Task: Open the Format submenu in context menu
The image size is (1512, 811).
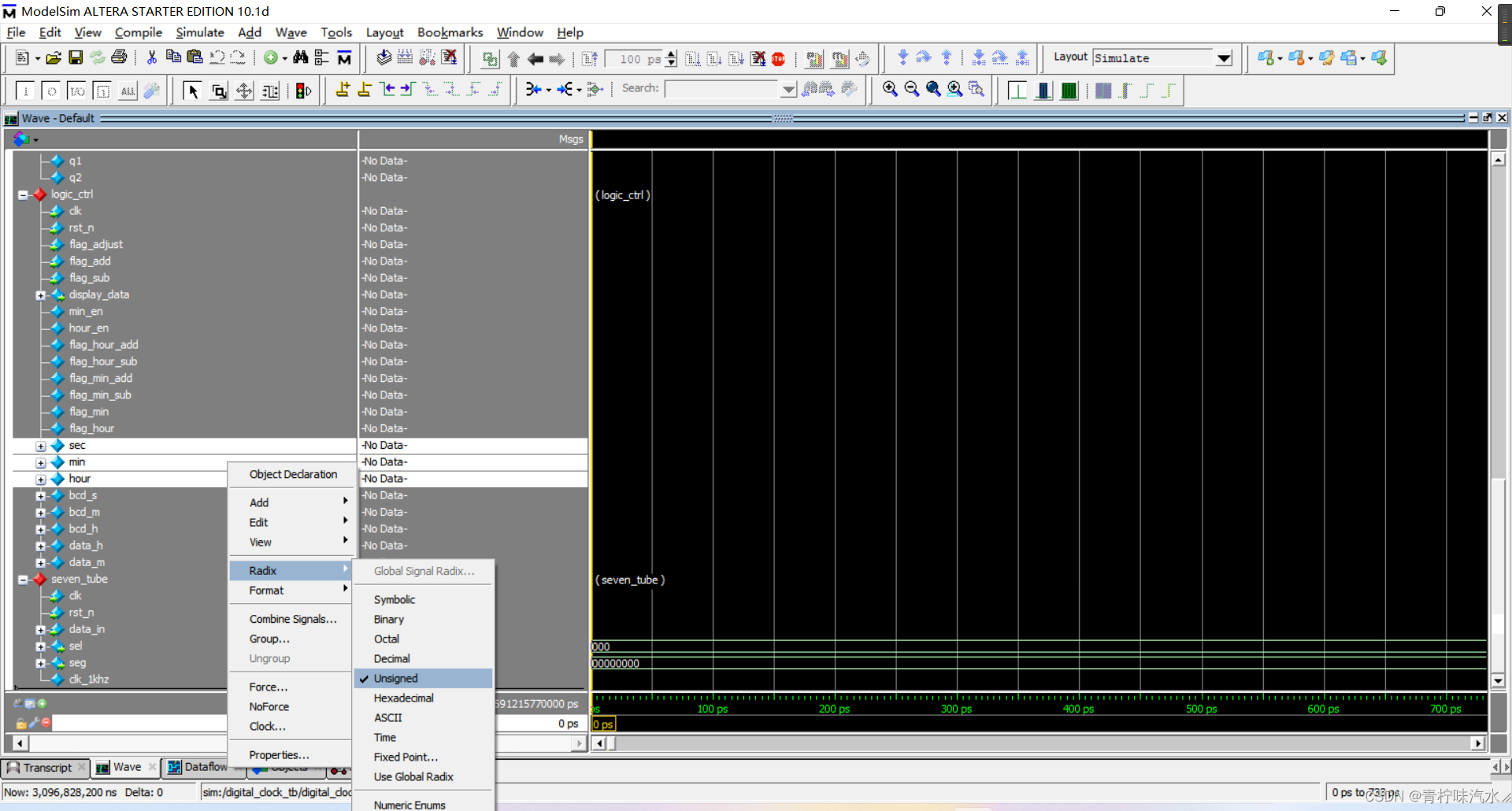Action: click(x=290, y=590)
